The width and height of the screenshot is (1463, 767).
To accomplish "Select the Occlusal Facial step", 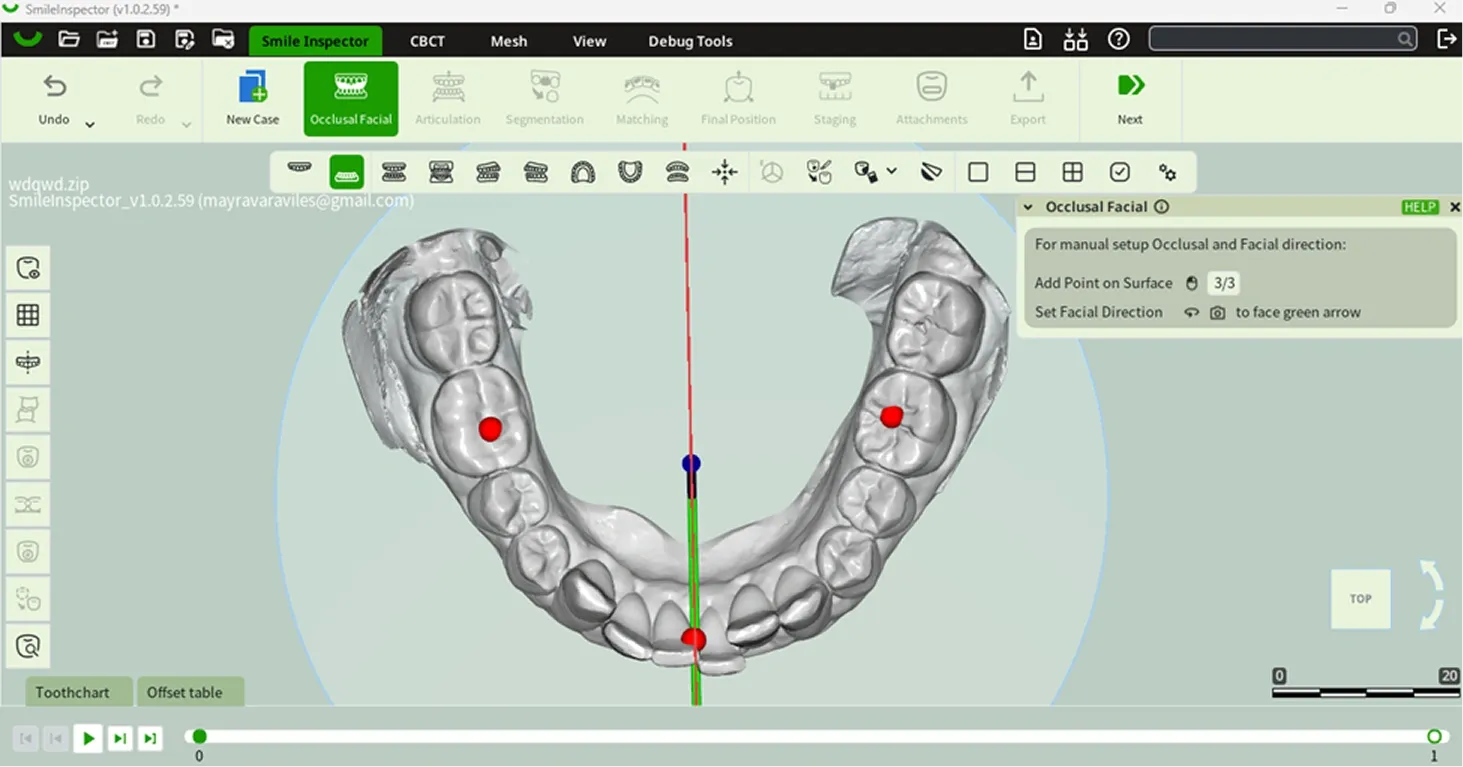I will click(351, 98).
